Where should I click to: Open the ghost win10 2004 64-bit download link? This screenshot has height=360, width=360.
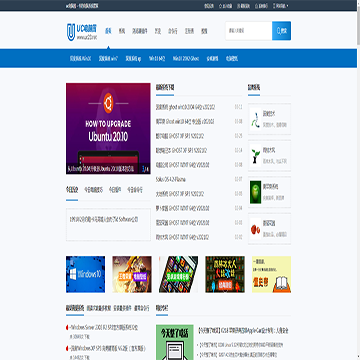tap(185, 107)
